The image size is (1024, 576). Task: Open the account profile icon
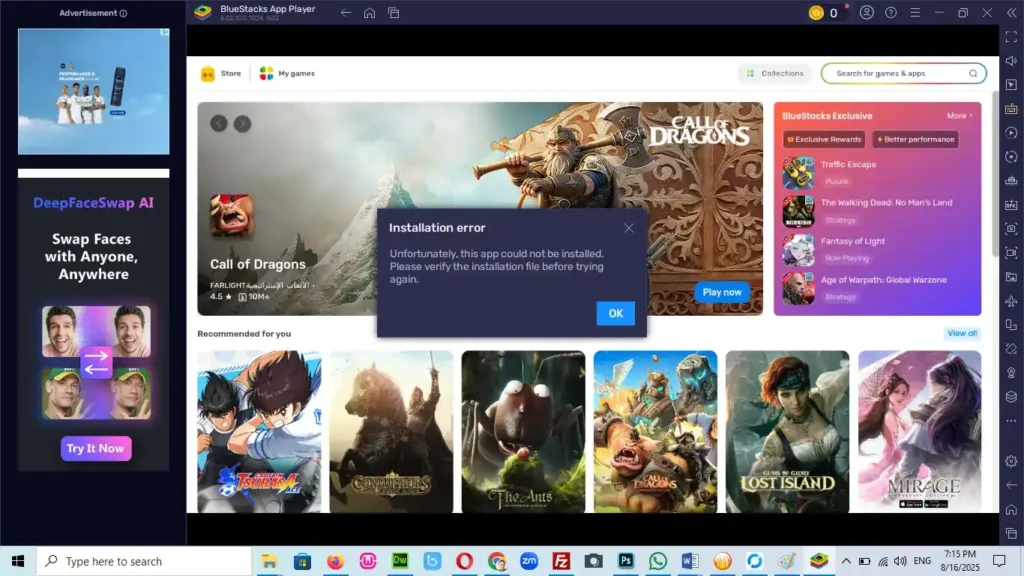(x=866, y=13)
